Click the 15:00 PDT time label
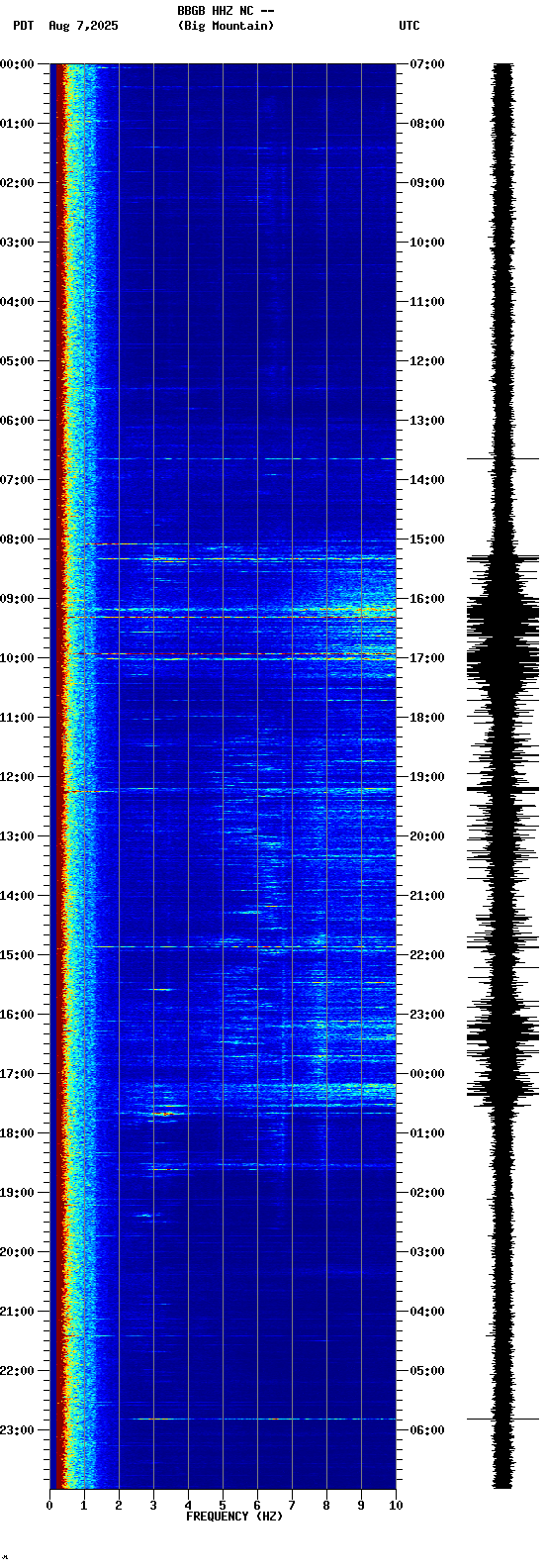546x1568 pixels. point(17,955)
